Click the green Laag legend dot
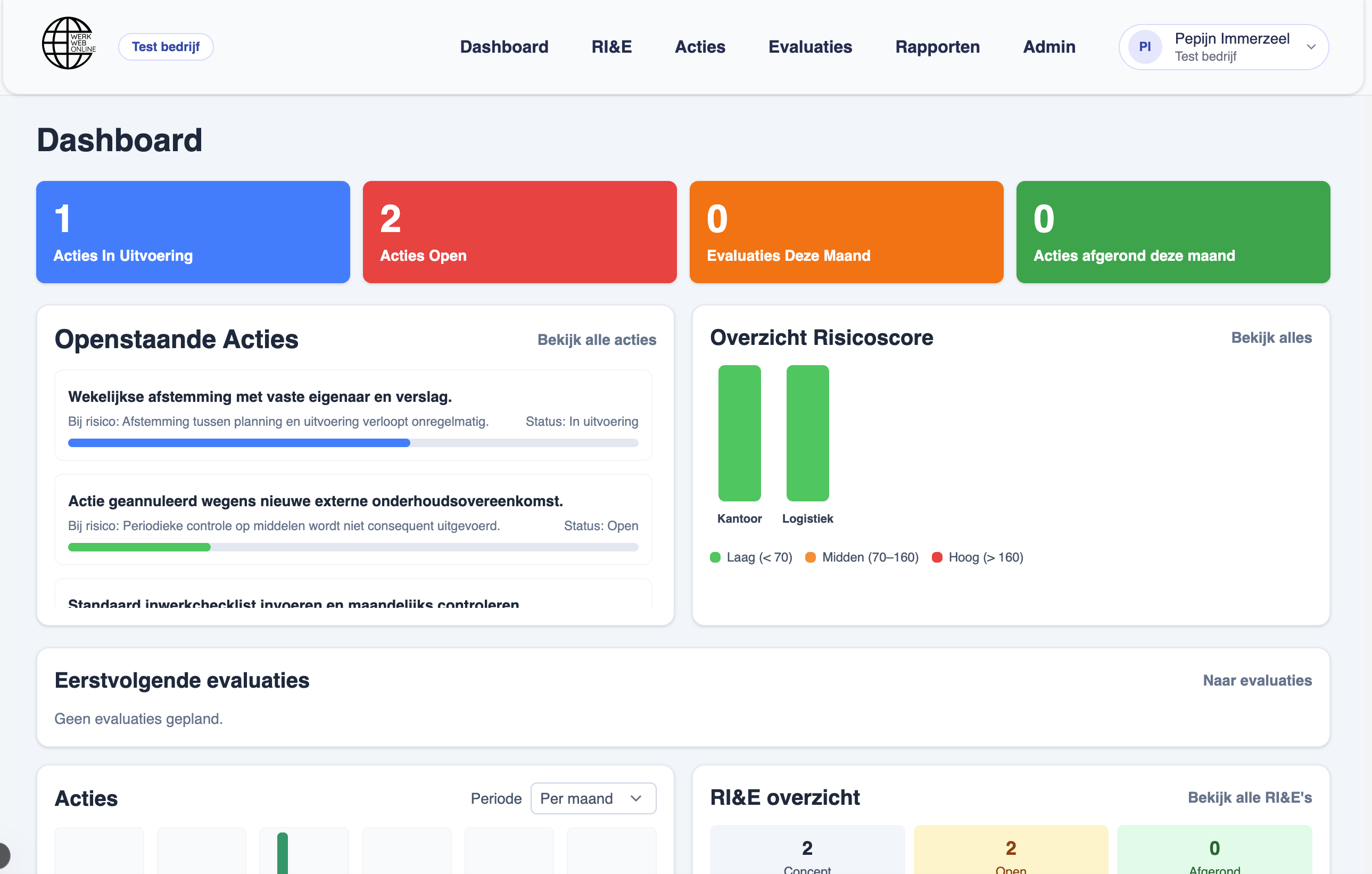This screenshot has height=874, width=1372. pos(715,557)
